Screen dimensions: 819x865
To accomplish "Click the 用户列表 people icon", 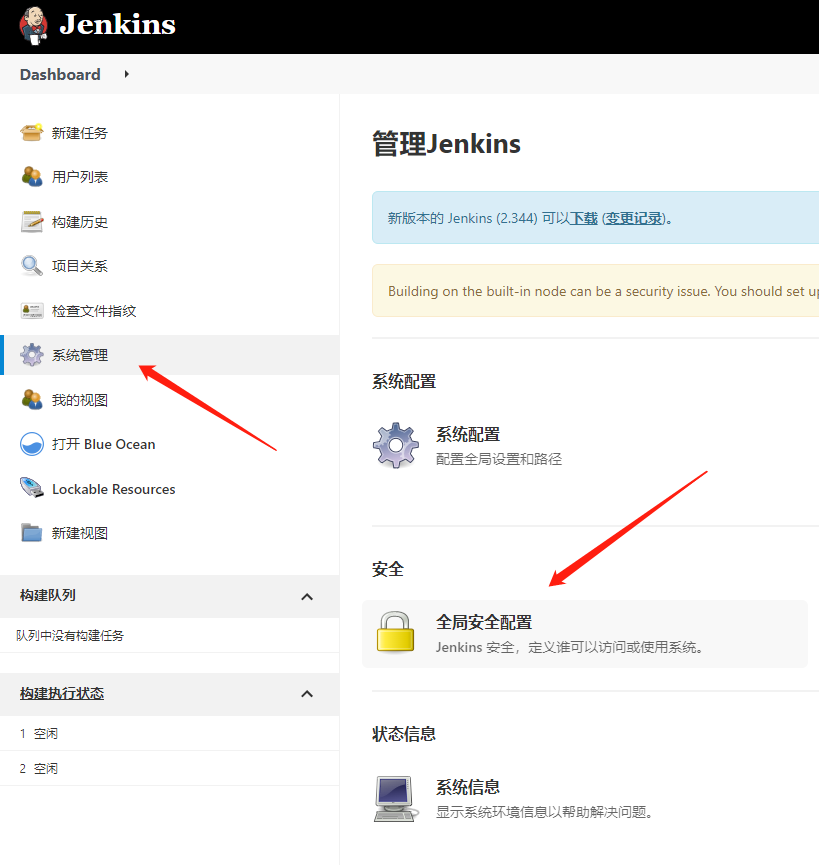I will pos(31,177).
